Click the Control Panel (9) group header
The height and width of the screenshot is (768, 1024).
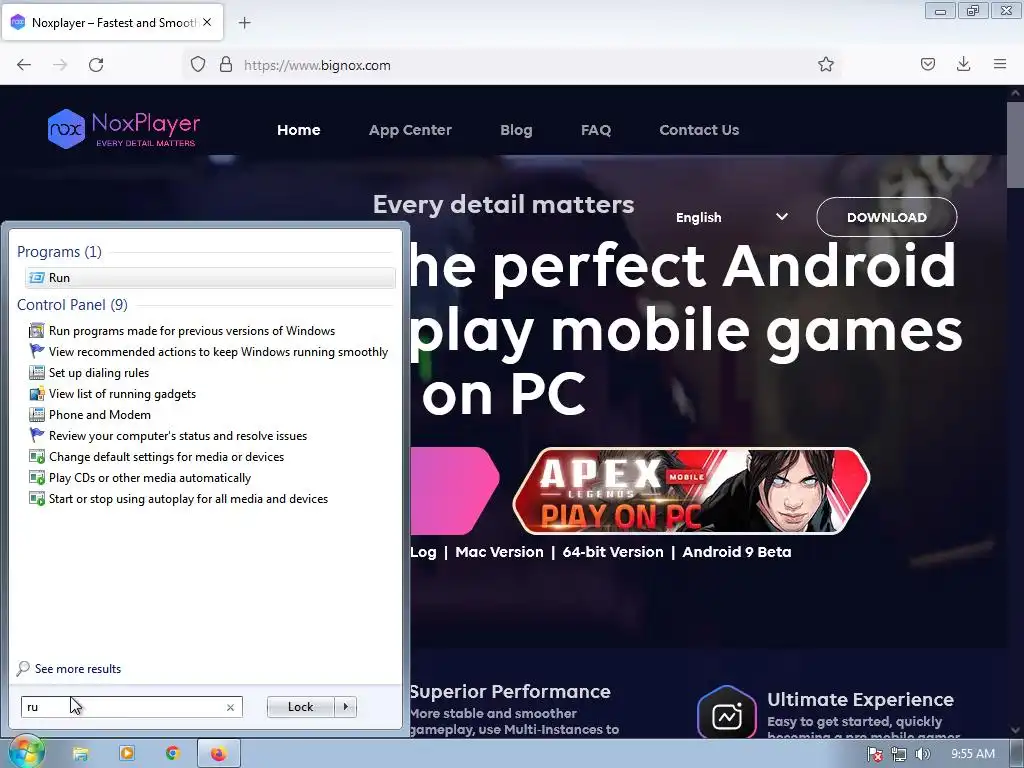[72, 304]
